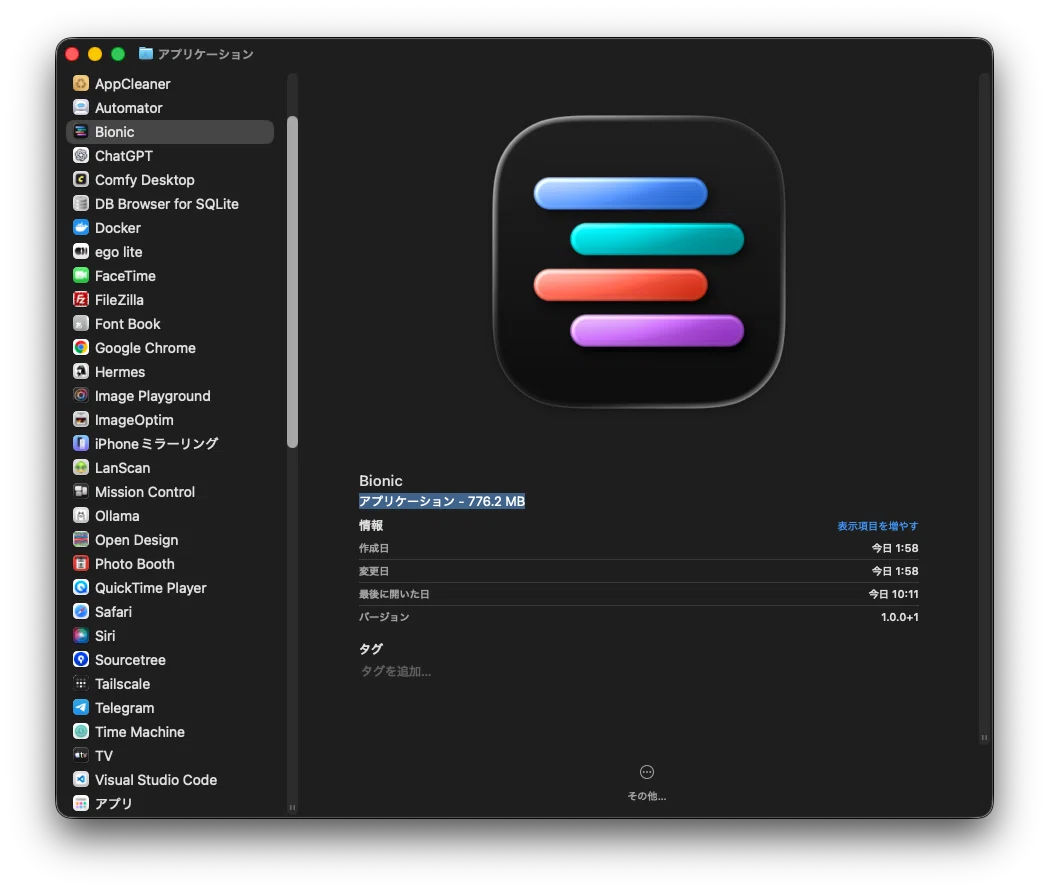
Task: Click the window title アプリケーション
Action: tap(205, 54)
